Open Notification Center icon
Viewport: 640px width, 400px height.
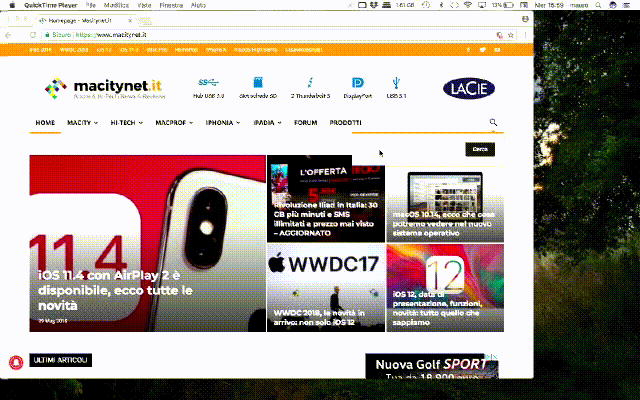click(626, 5)
